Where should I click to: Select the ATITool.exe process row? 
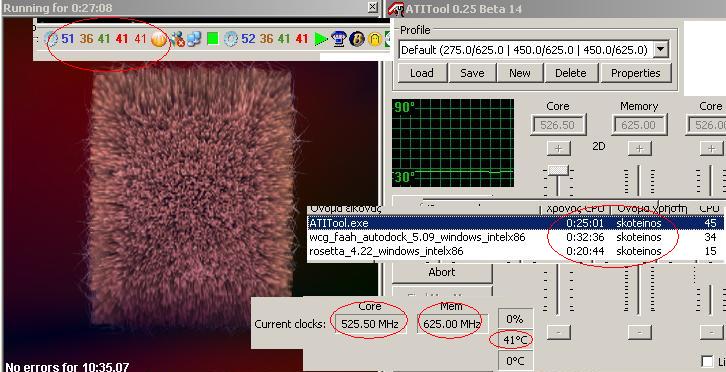(515, 223)
